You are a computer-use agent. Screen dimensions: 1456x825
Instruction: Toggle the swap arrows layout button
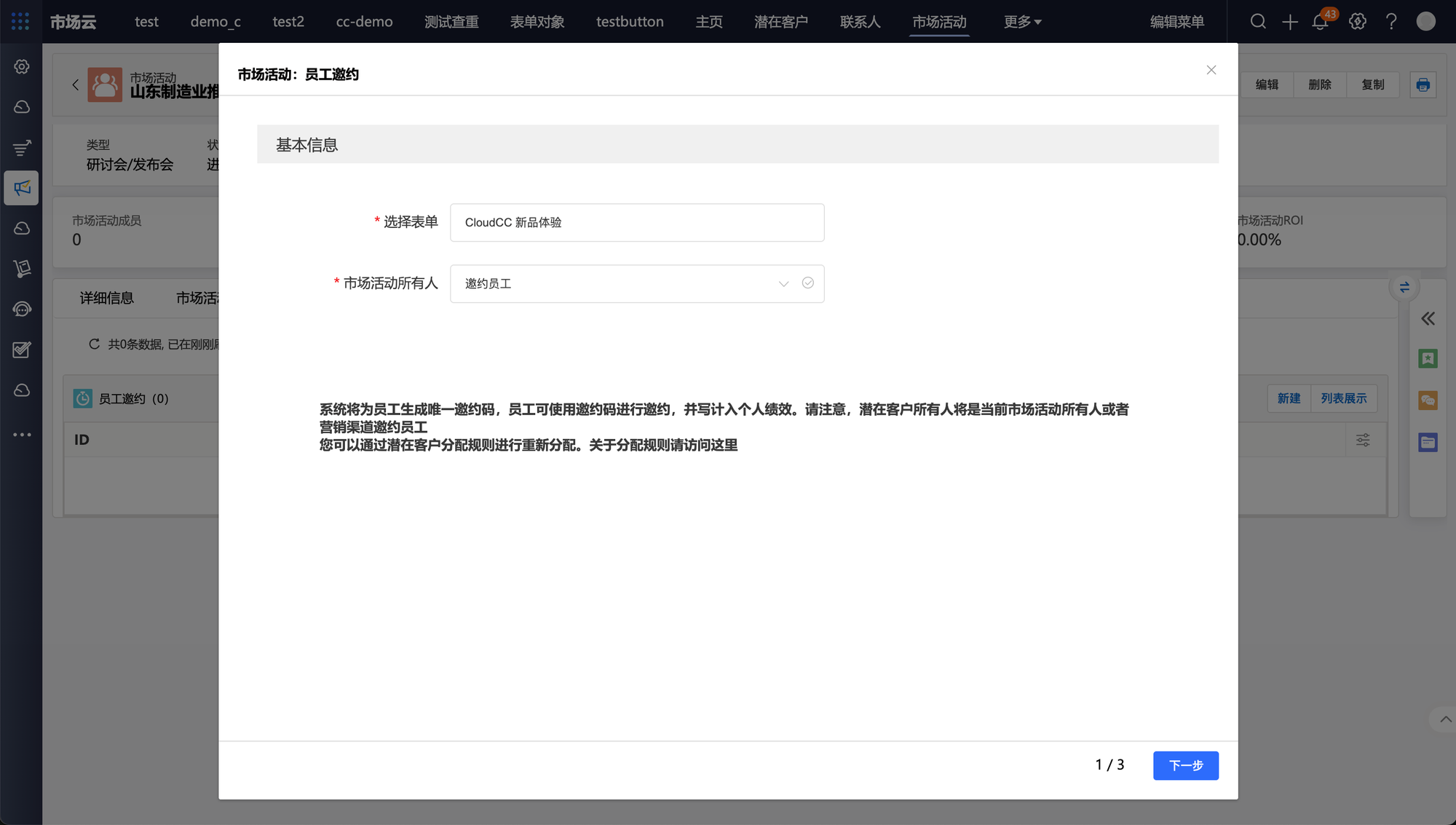[x=1404, y=288]
